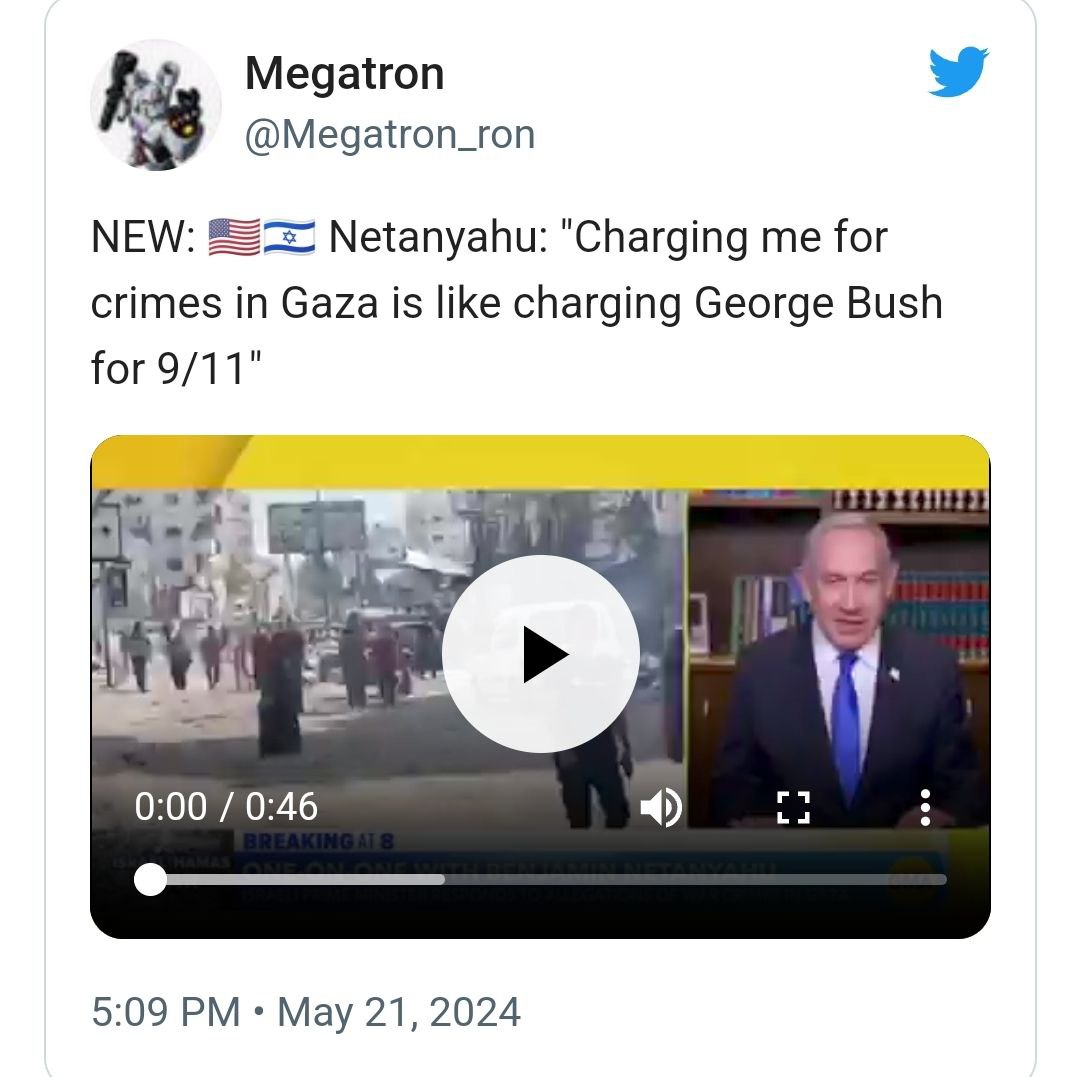1080x1077 pixels.
Task: Click the blue Twitter bird logo
Action: click(x=958, y=72)
